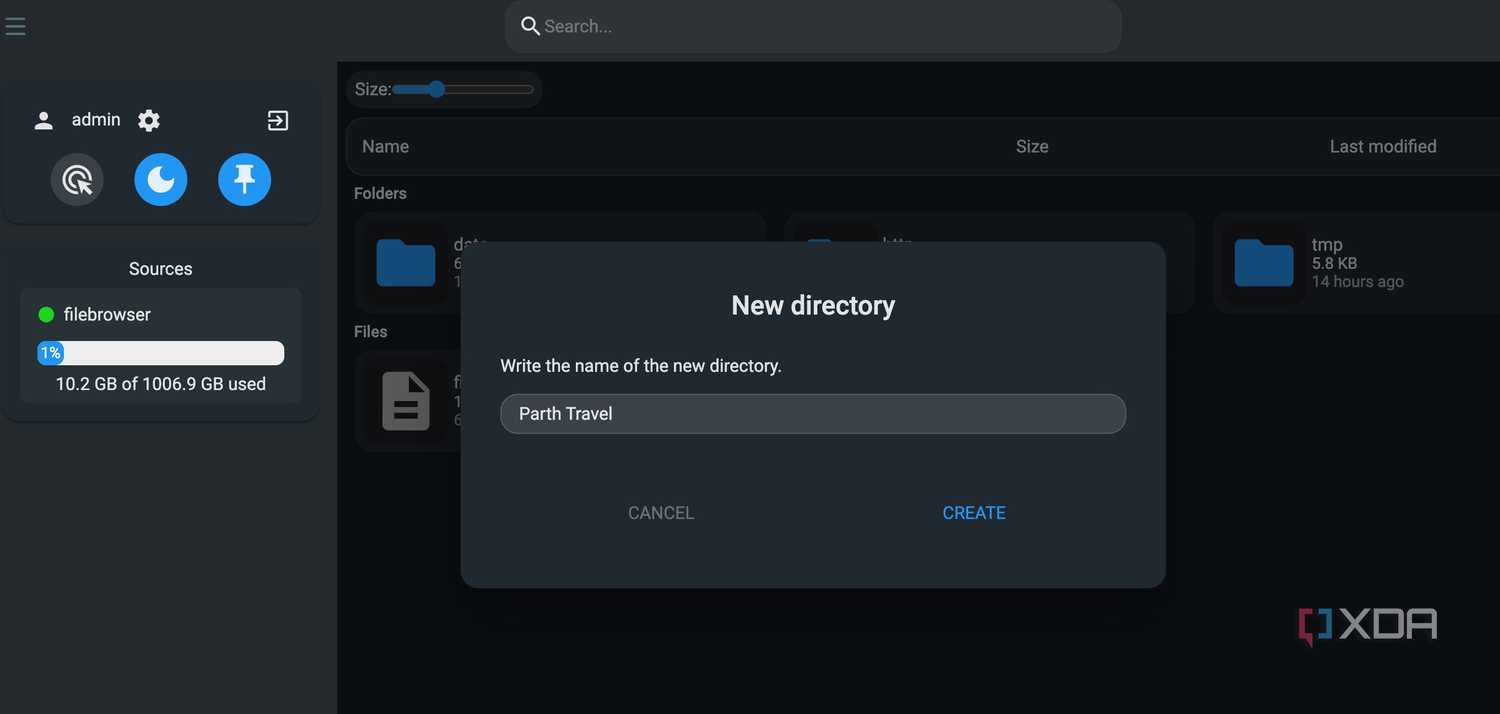
Task: Select the filebrowser source
Action: click(x=161, y=346)
